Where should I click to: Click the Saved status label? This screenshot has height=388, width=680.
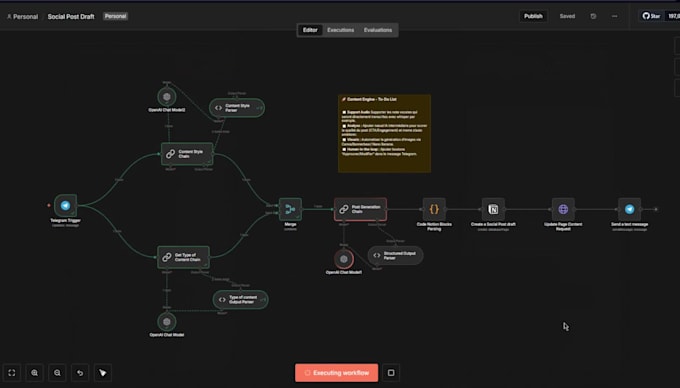point(567,16)
